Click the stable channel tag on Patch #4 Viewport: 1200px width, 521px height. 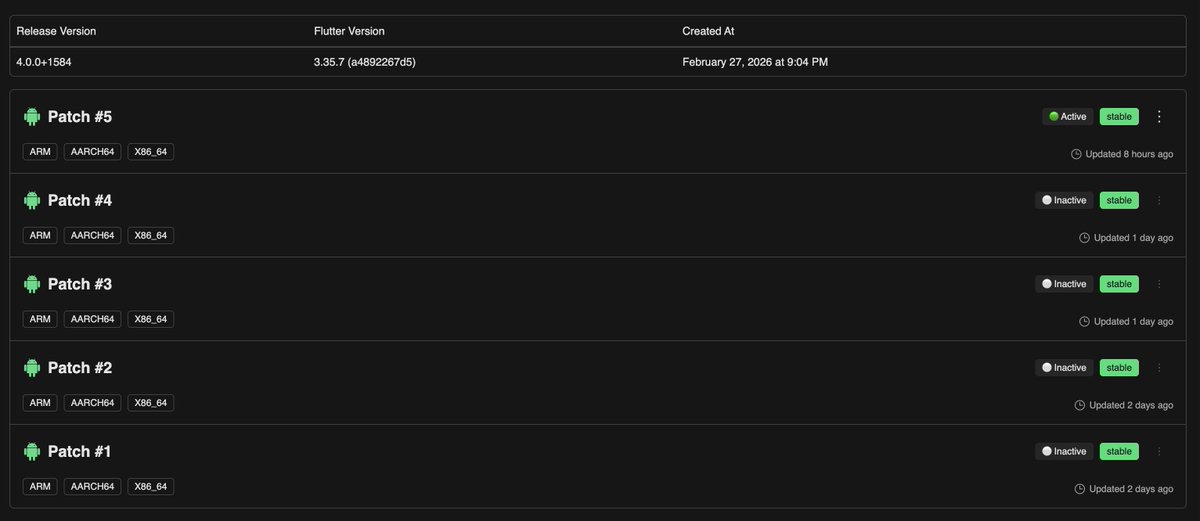[x=1119, y=200]
